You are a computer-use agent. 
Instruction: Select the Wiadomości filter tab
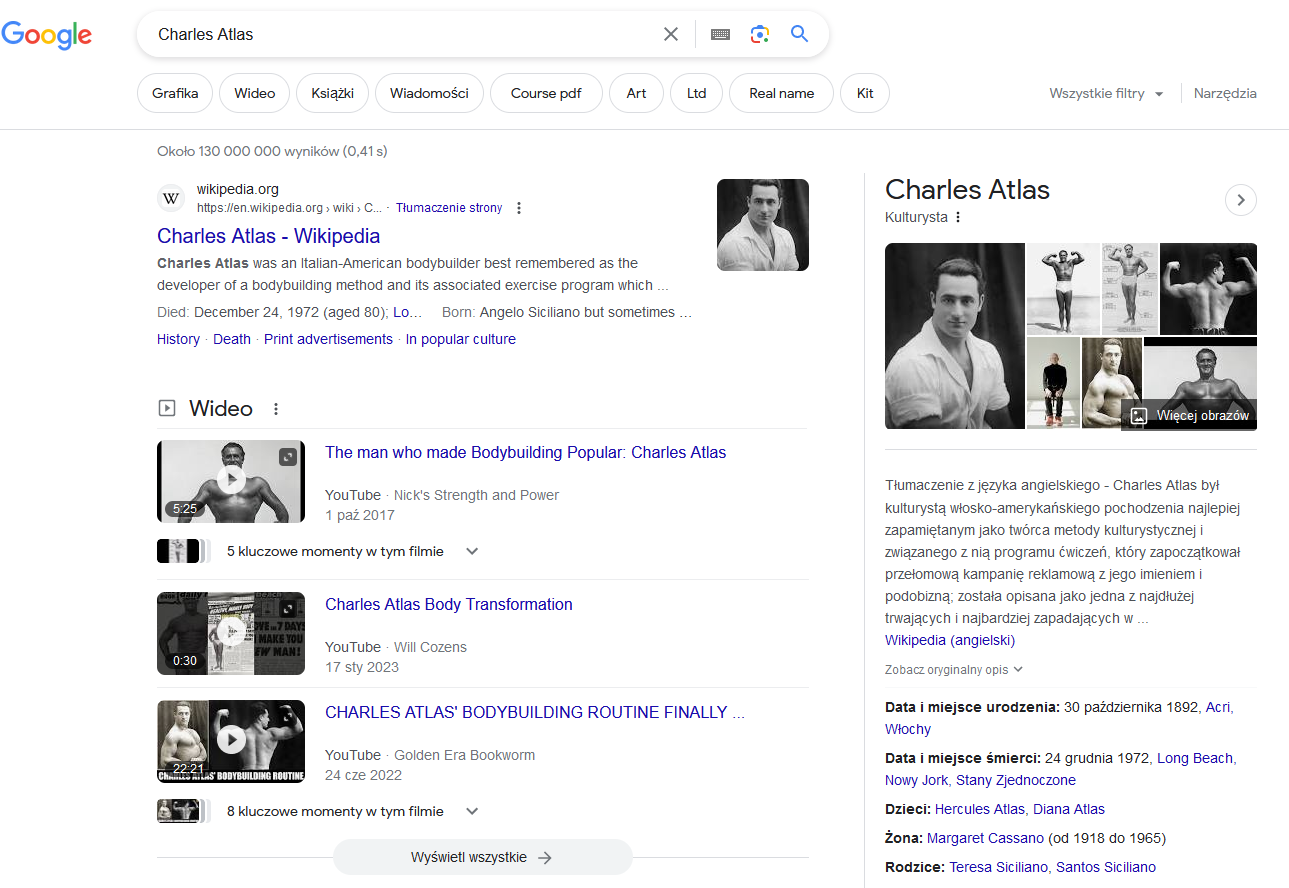pyautogui.click(x=429, y=93)
